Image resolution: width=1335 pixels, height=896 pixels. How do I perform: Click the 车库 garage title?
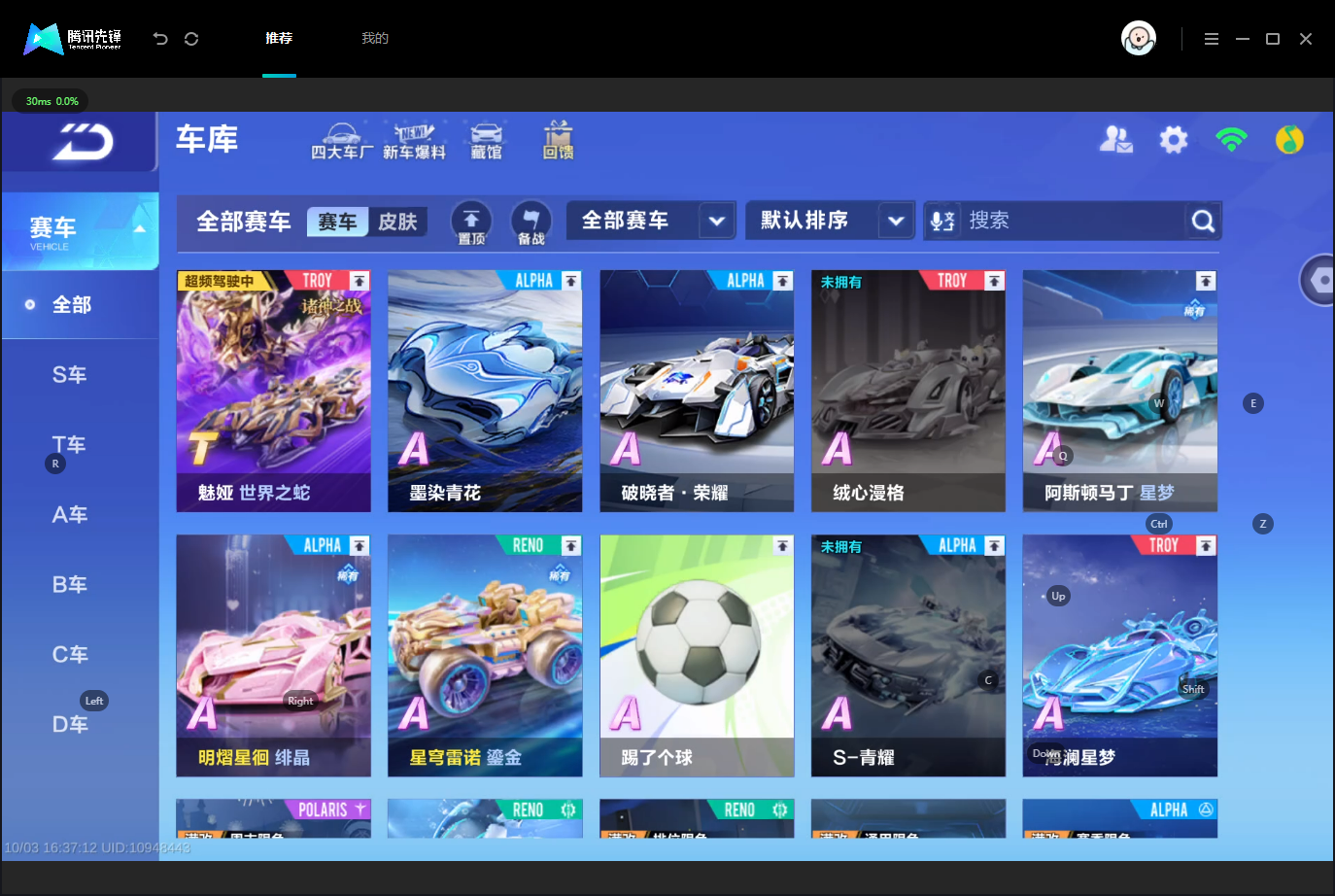tap(207, 139)
